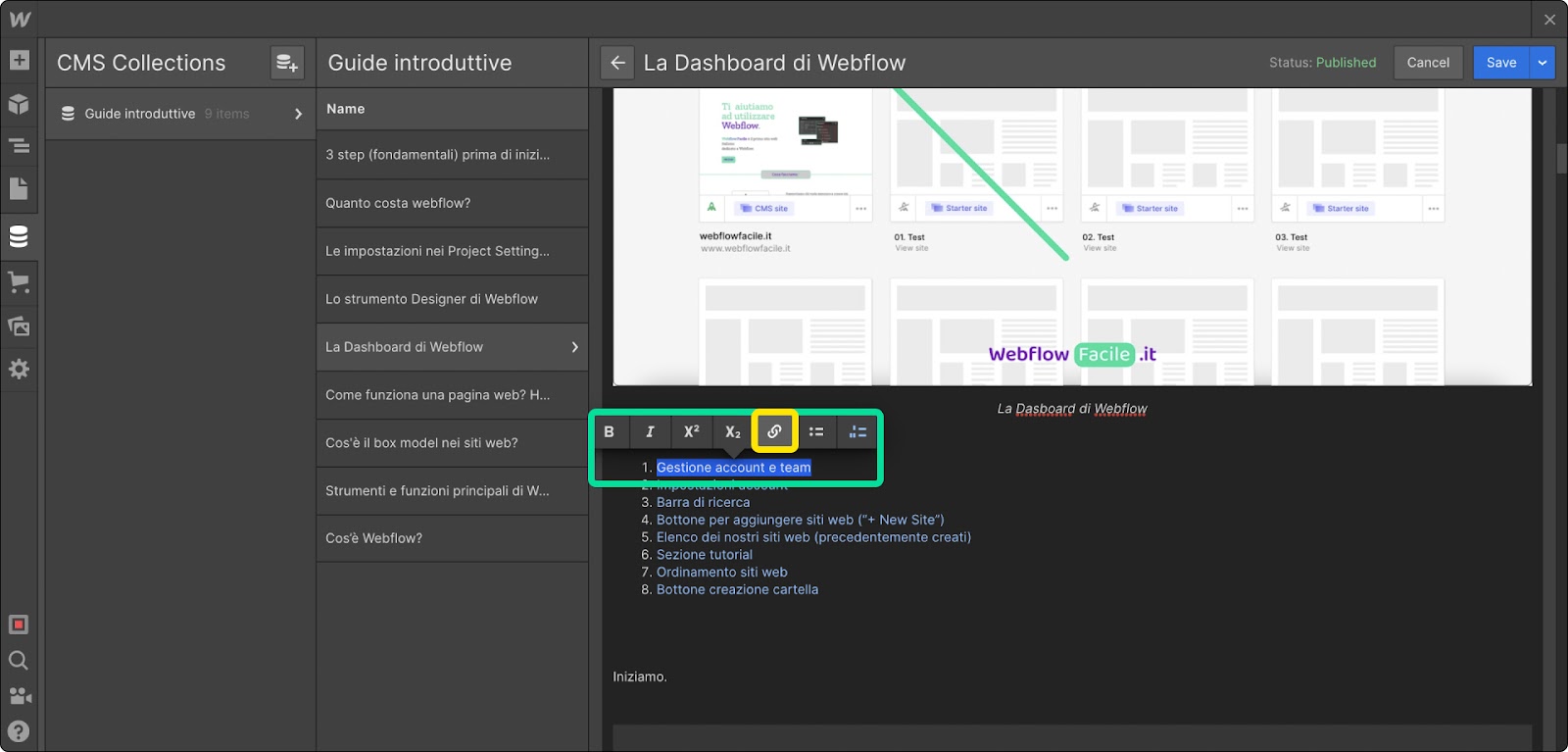Apply italic formatting to selected text
Screen dimensions: 1568x752
pyautogui.click(x=650, y=431)
